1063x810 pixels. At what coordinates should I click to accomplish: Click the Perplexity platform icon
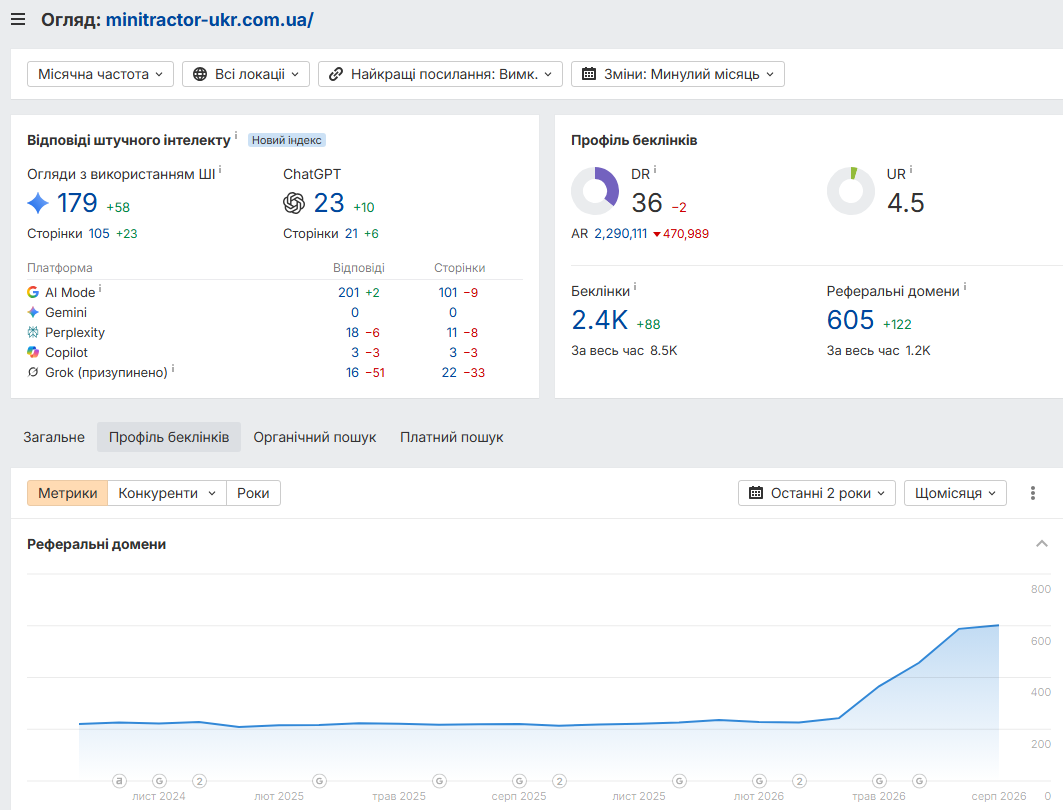[33, 332]
